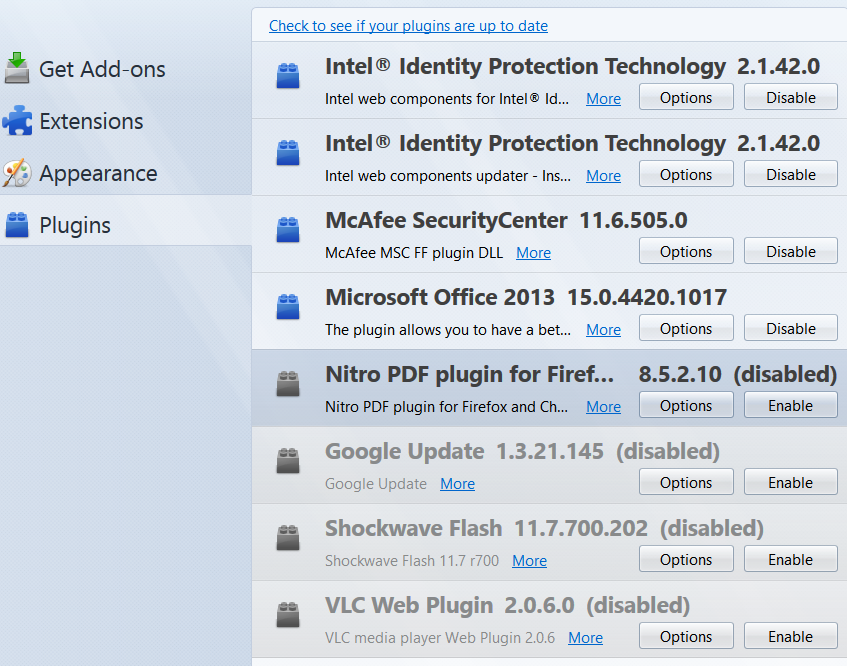The height and width of the screenshot is (666, 847).
Task: Disable the 'Intel web components updater' plugin
Action: pos(791,175)
